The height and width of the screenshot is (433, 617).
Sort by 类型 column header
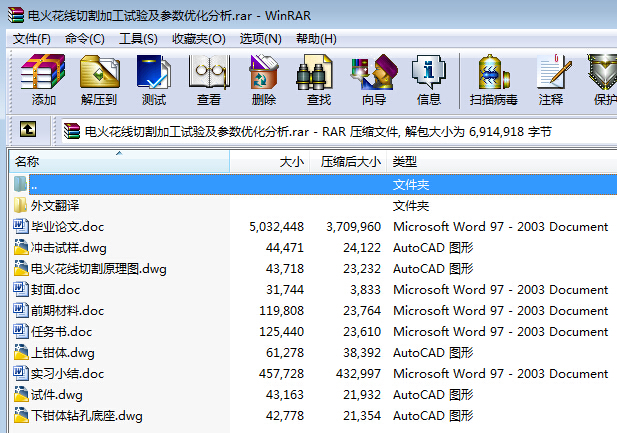tap(502, 161)
